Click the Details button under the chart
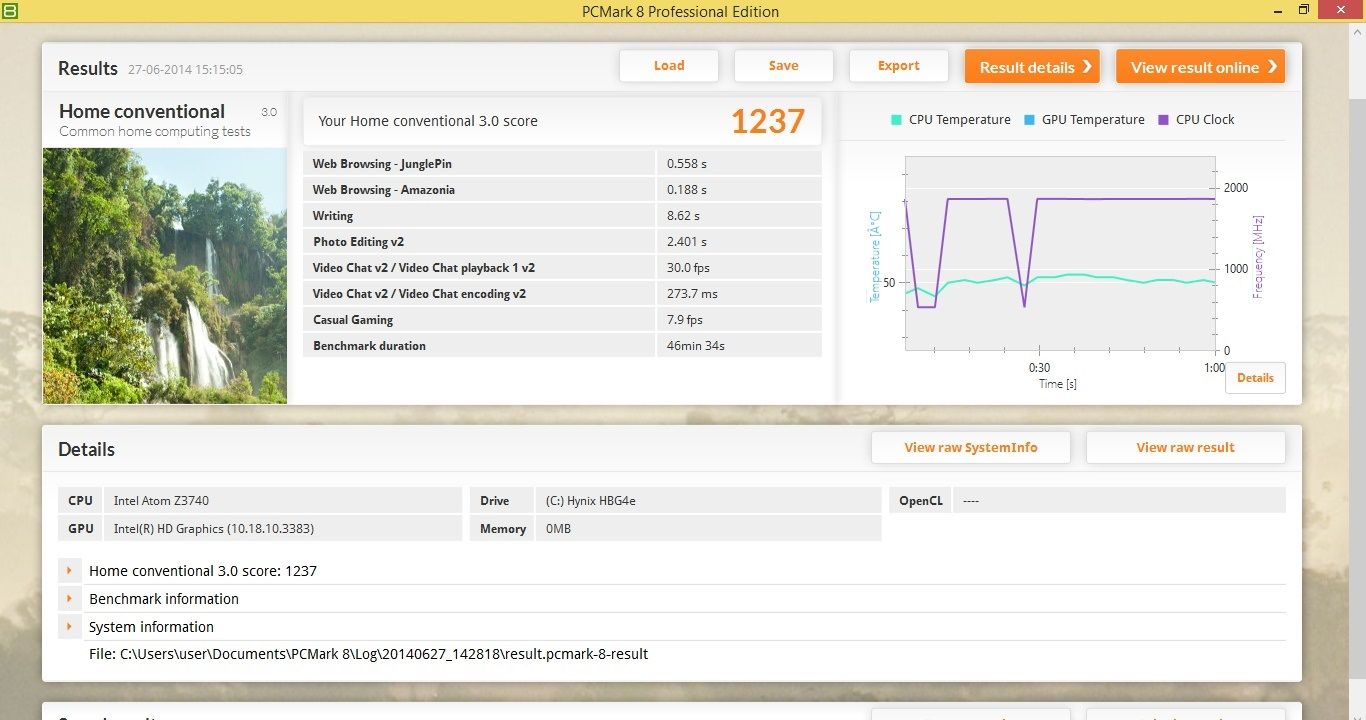Image resolution: width=1366 pixels, height=720 pixels. 1255,378
